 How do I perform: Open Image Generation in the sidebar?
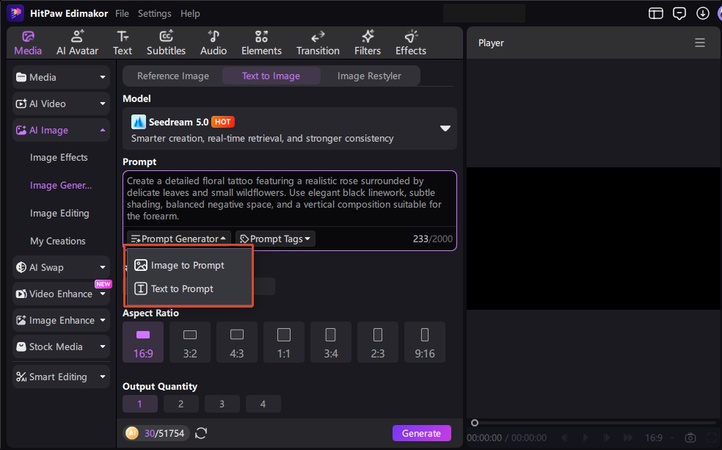point(61,185)
